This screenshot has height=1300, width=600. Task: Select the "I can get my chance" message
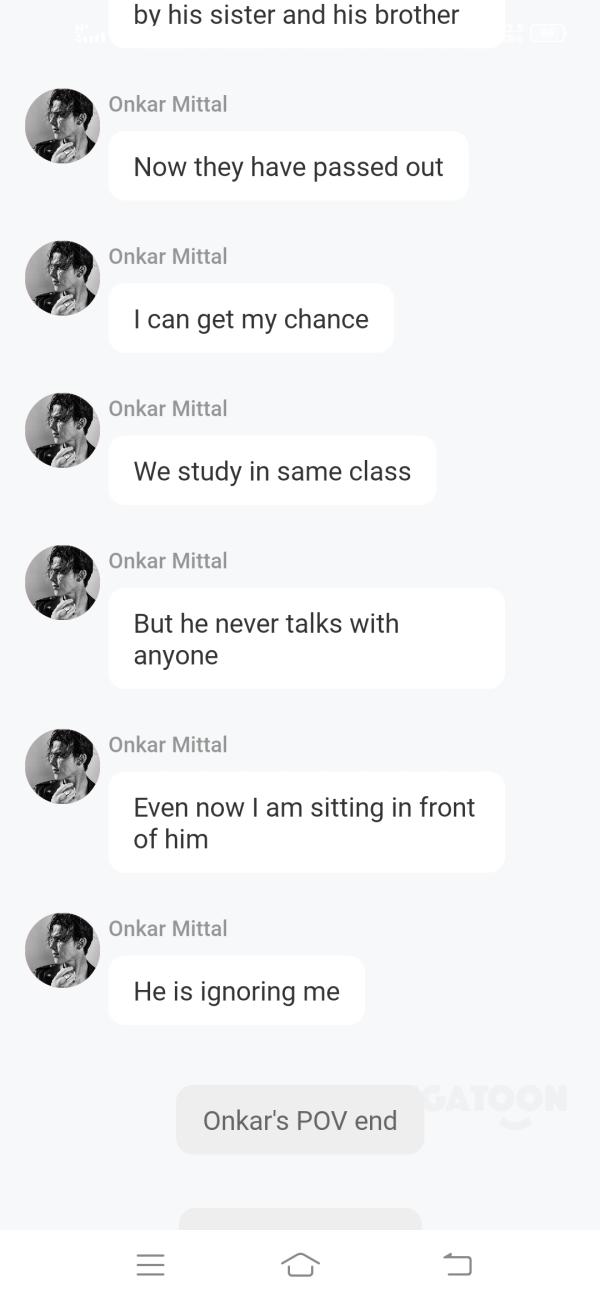pos(251,319)
